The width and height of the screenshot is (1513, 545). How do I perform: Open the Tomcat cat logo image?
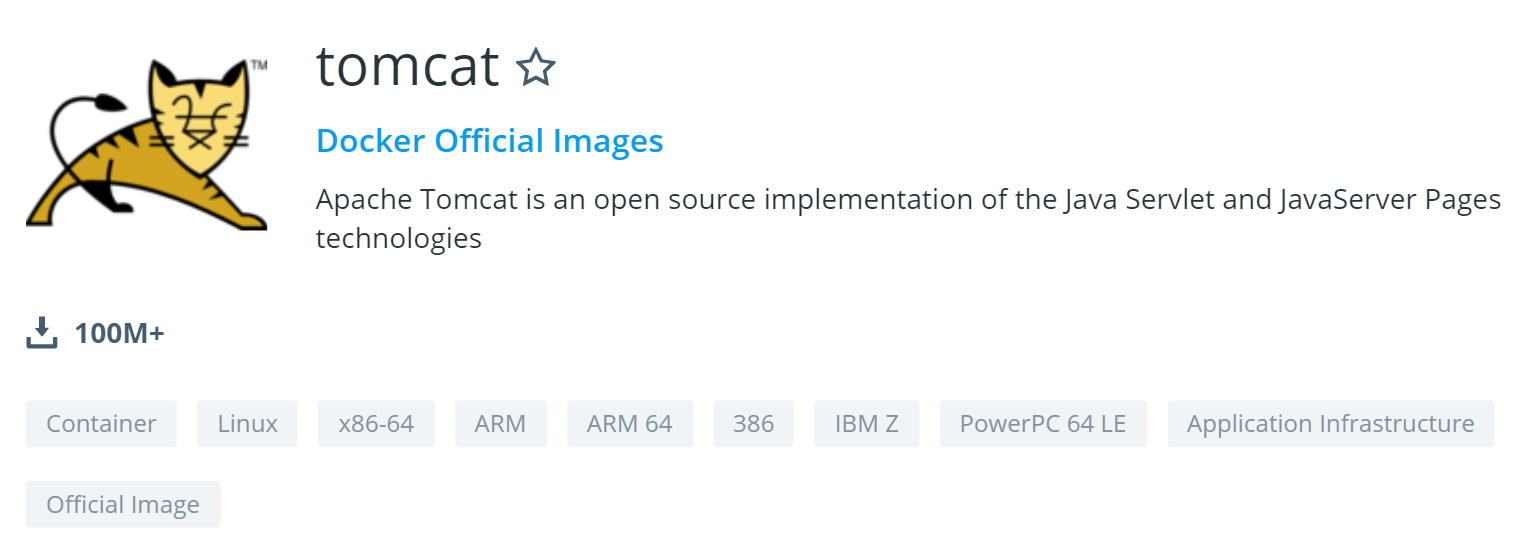click(x=147, y=144)
